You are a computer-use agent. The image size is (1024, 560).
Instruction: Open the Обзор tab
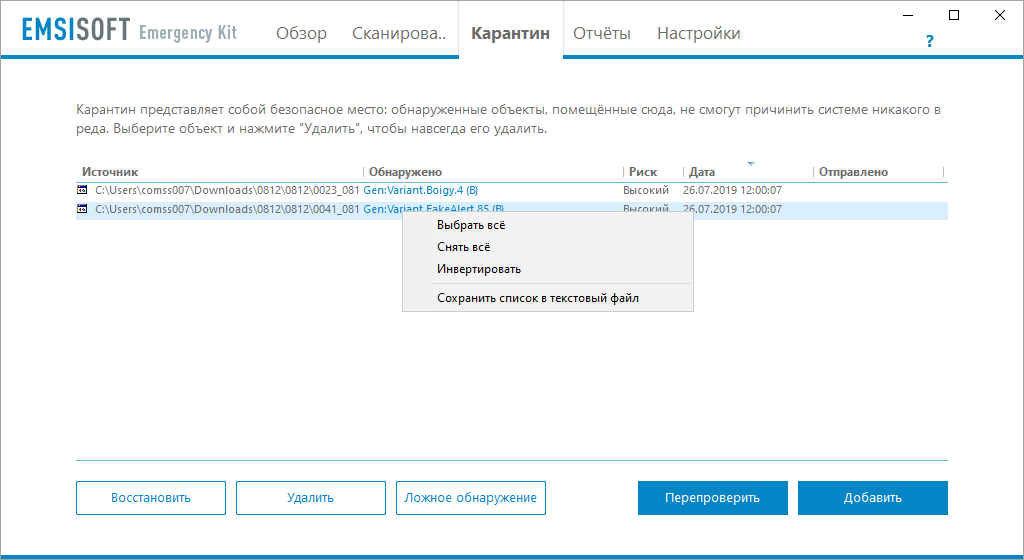pyautogui.click(x=301, y=33)
